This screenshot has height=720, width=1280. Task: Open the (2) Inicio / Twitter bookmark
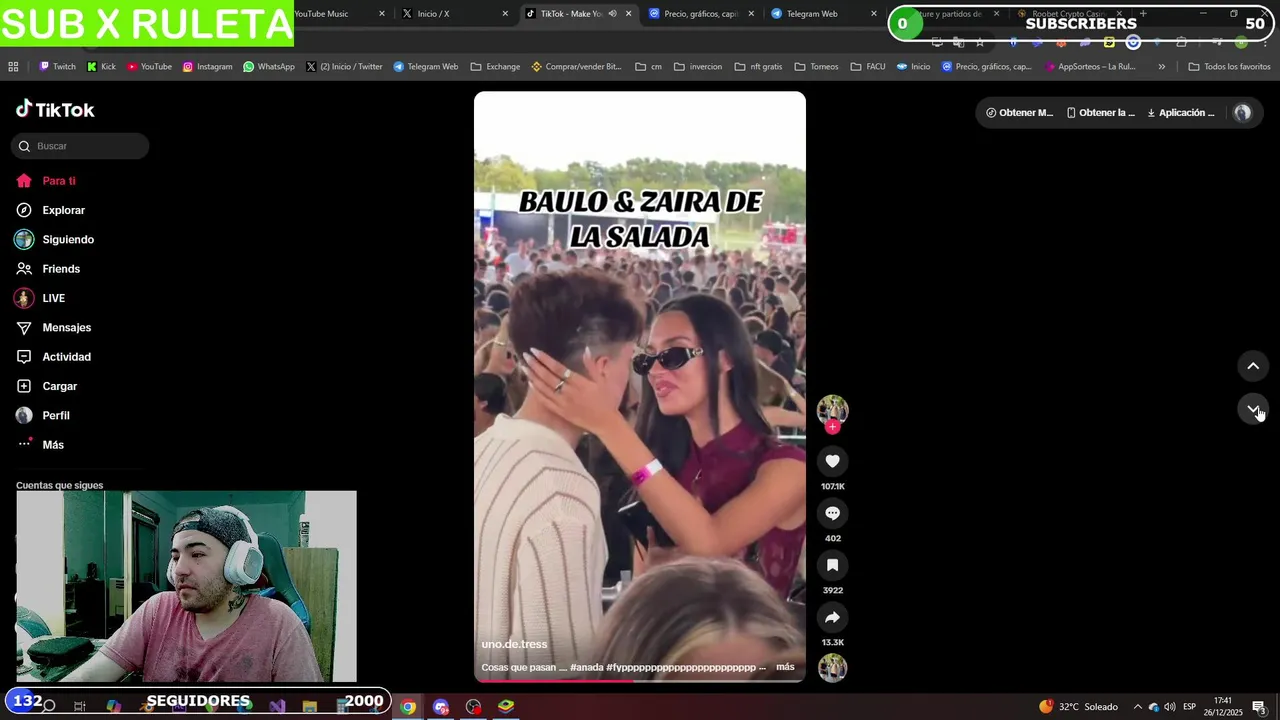(x=344, y=67)
